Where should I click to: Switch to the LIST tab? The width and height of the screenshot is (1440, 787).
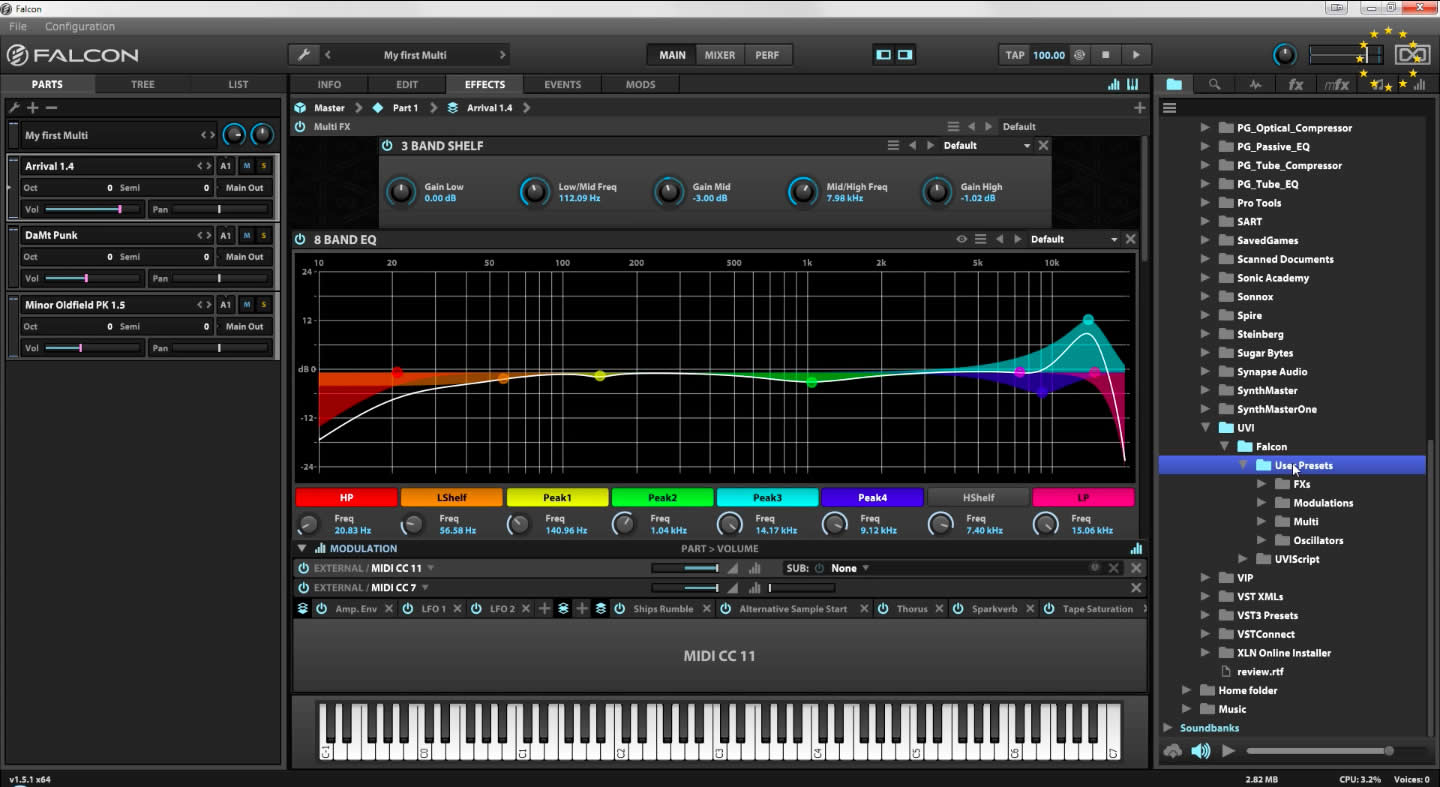click(x=238, y=85)
